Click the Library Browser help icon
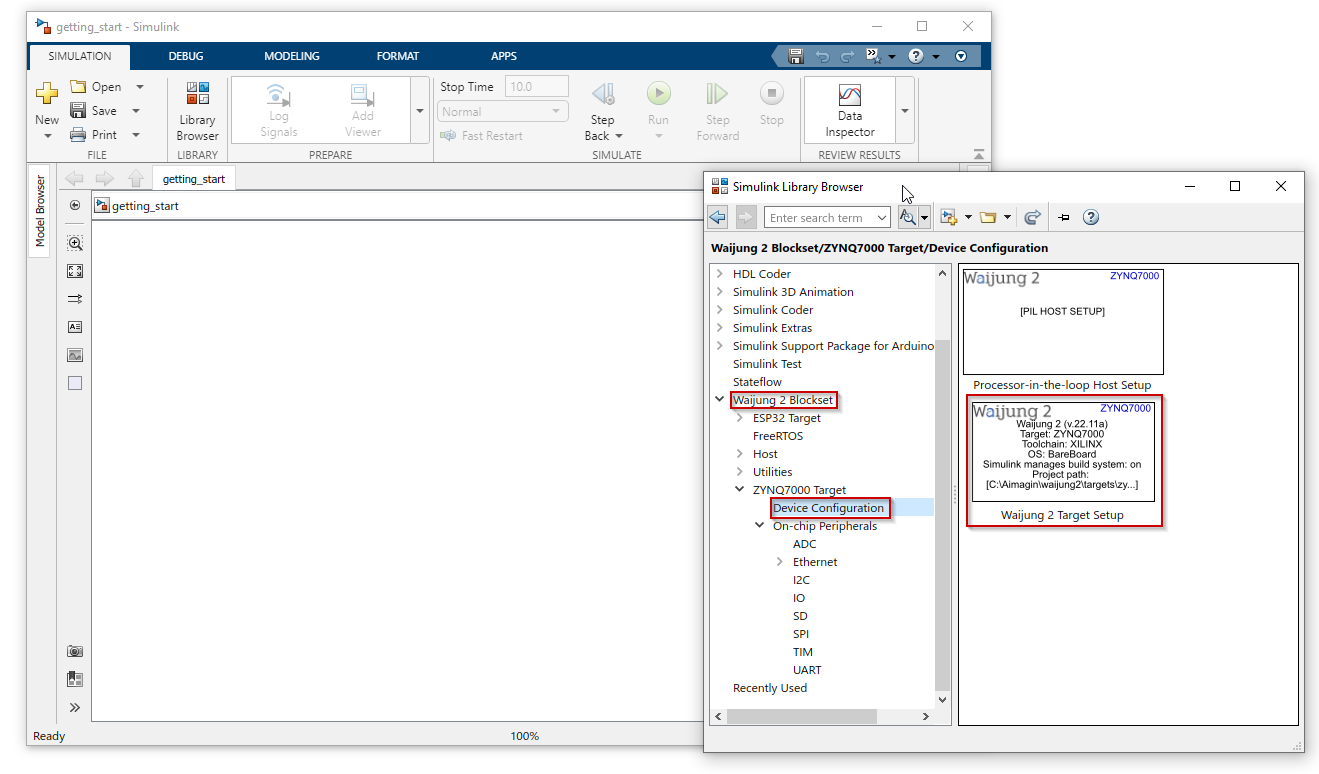 tap(1091, 217)
